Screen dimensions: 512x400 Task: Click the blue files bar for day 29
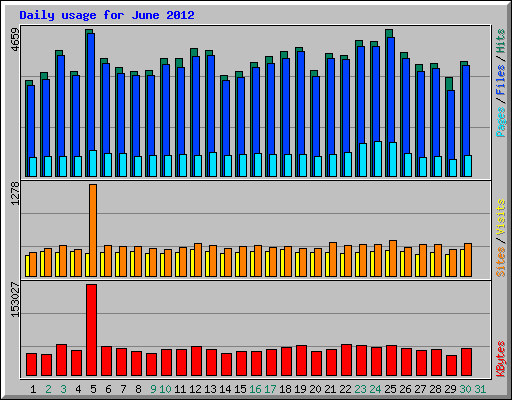pos(451,125)
